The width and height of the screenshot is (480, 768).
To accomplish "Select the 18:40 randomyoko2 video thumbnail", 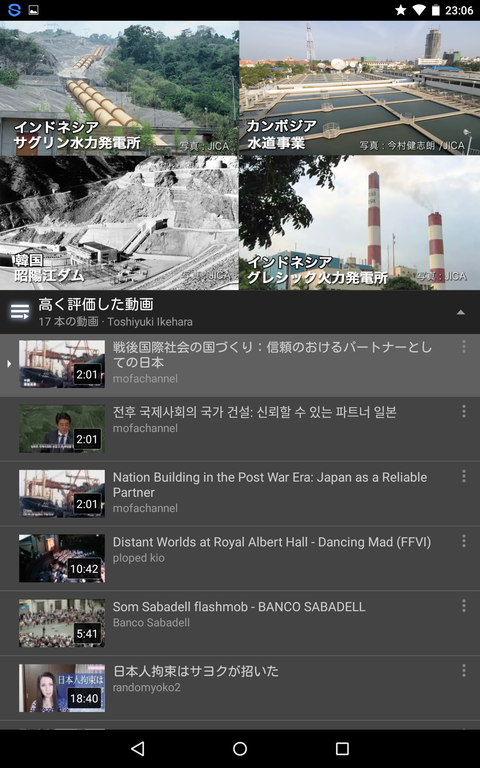I will pyautogui.click(x=62, y=688).
